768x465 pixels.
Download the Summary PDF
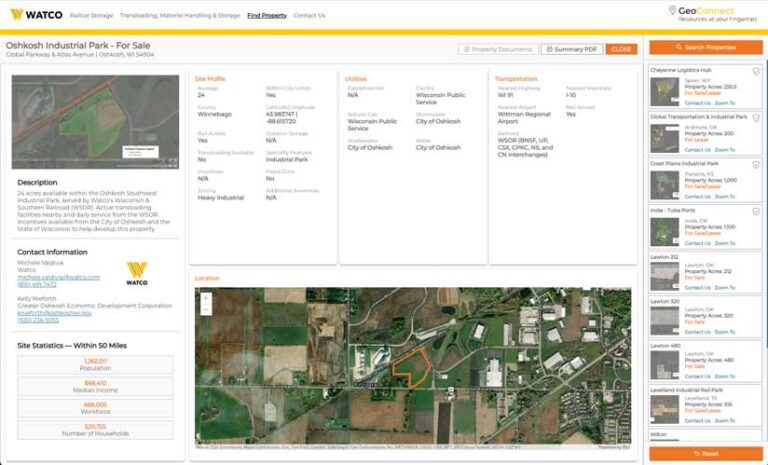[x=572, y=49]
